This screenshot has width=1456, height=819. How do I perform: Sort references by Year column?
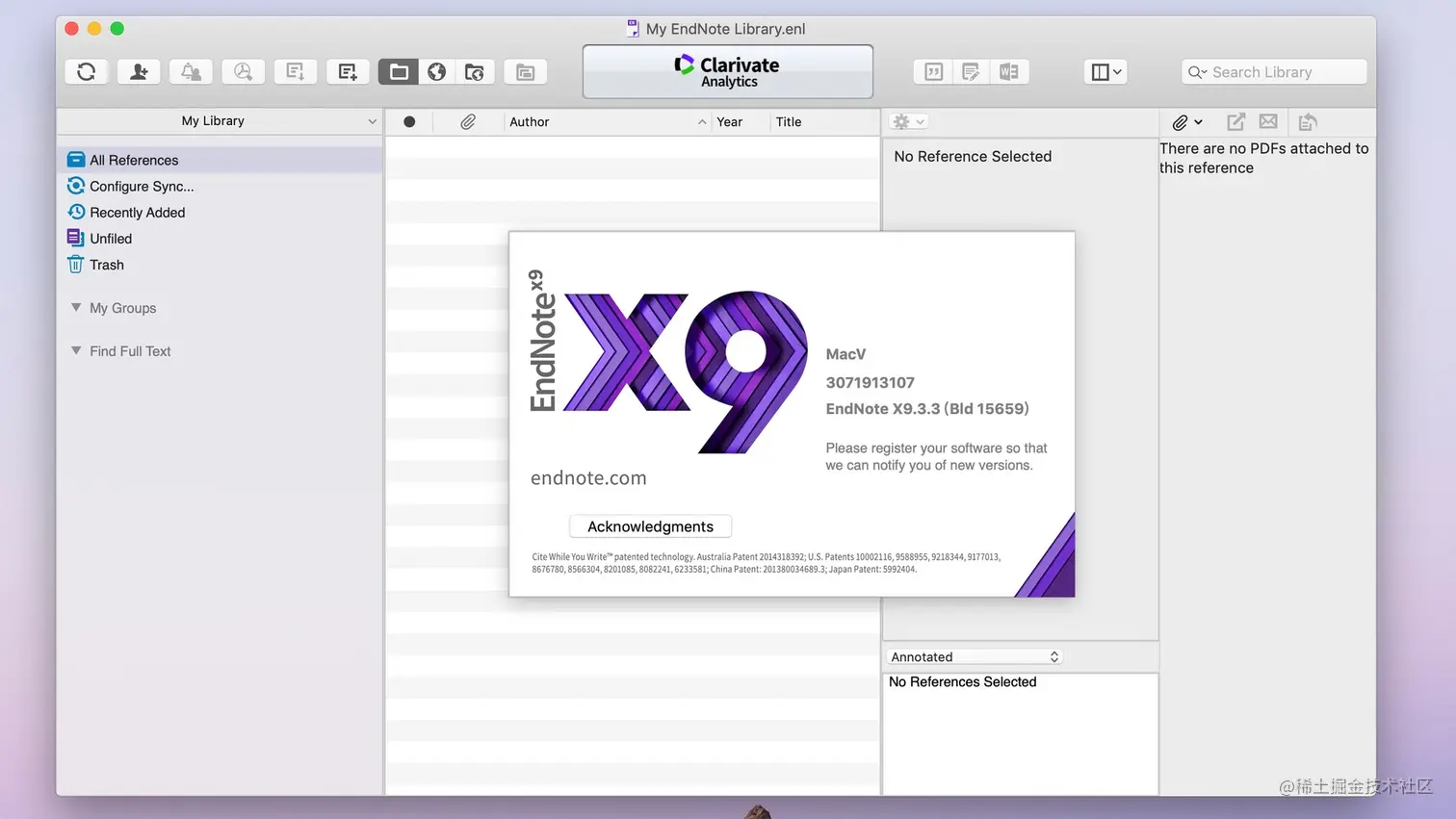(740, 122)
